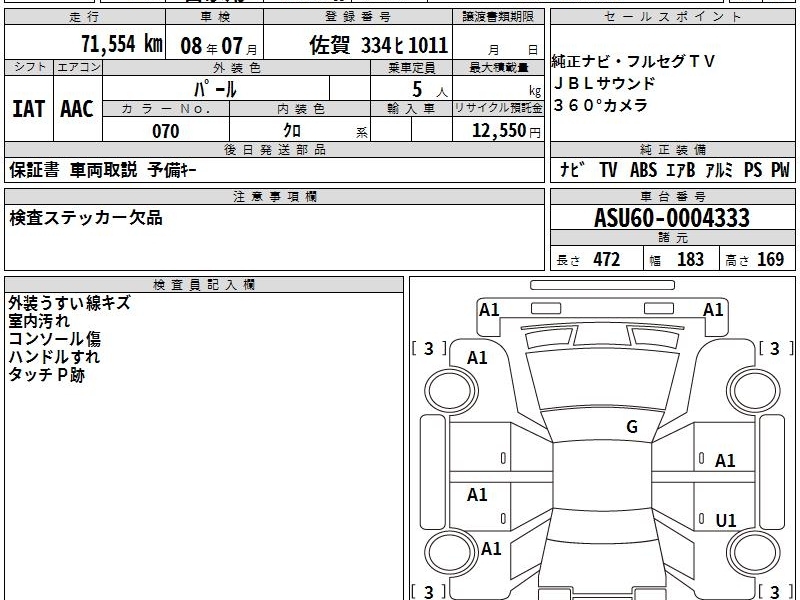
Task: Select the PS equipment label
Action: pyautogui.click(x=753, y=170)
